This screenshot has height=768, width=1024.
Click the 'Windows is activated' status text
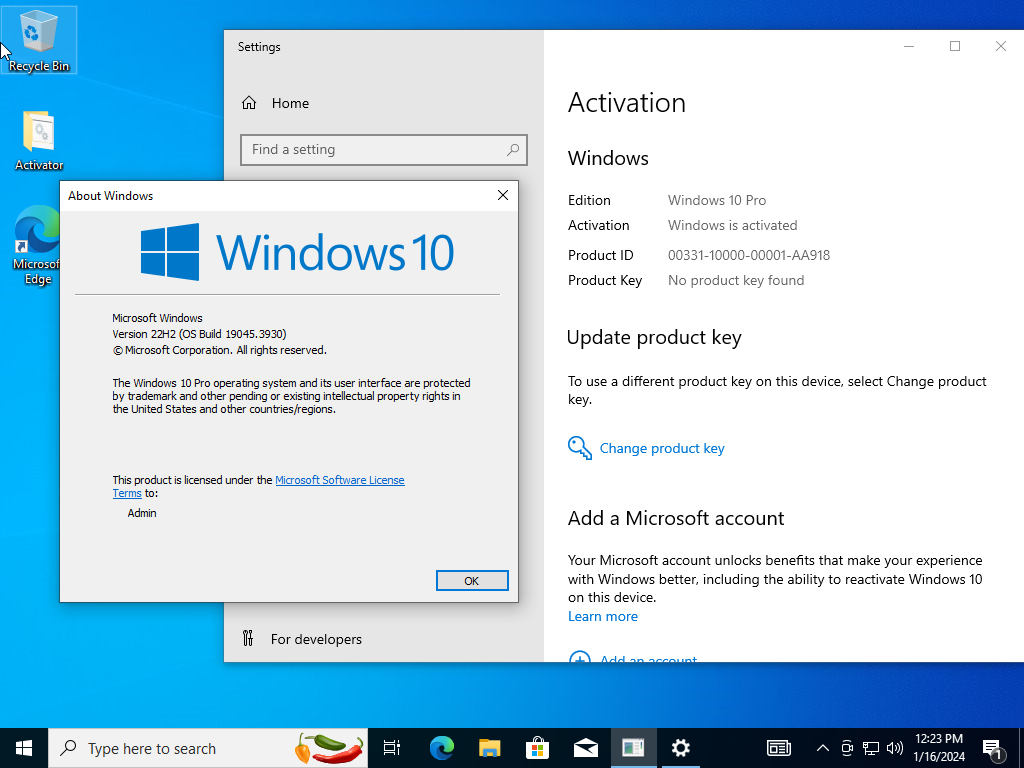pos(732,225)
